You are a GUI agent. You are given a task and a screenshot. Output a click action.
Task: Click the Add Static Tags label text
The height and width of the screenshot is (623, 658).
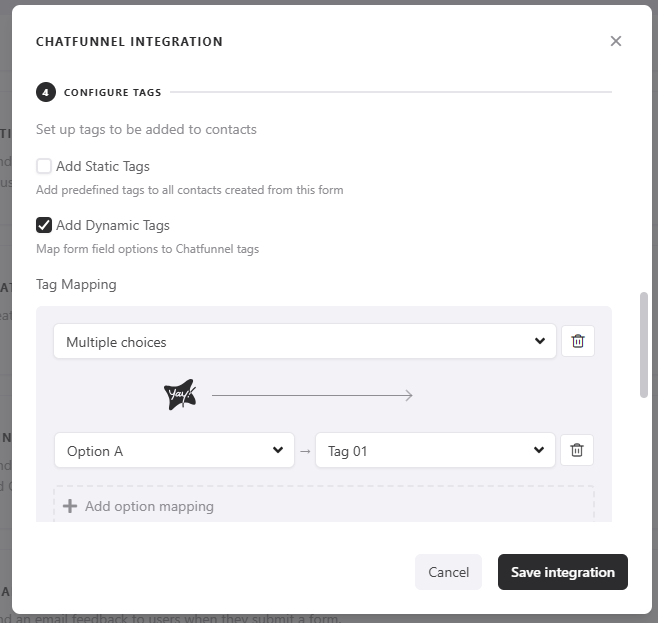point(103,166)
